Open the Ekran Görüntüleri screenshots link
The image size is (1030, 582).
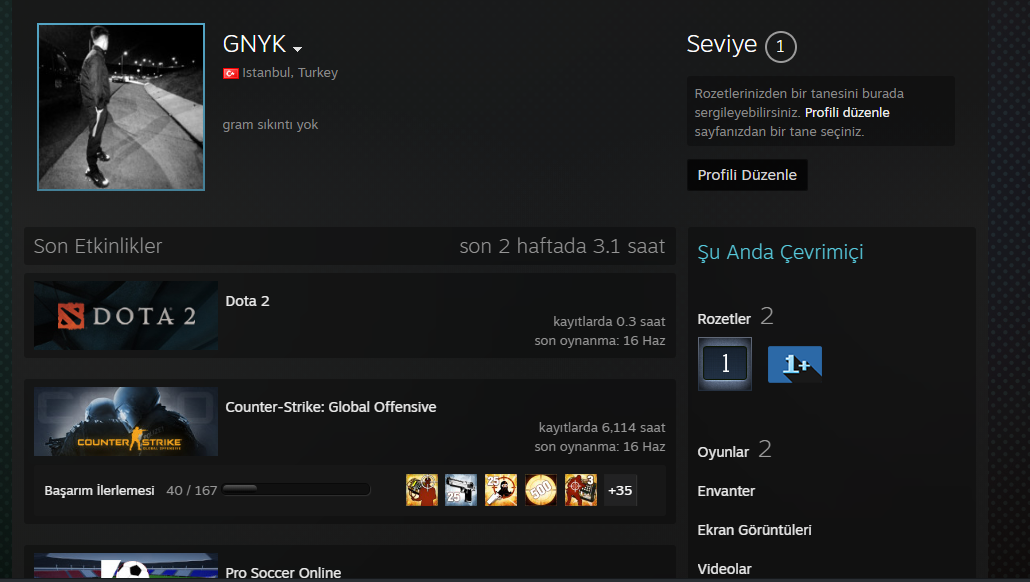point(754,530)
